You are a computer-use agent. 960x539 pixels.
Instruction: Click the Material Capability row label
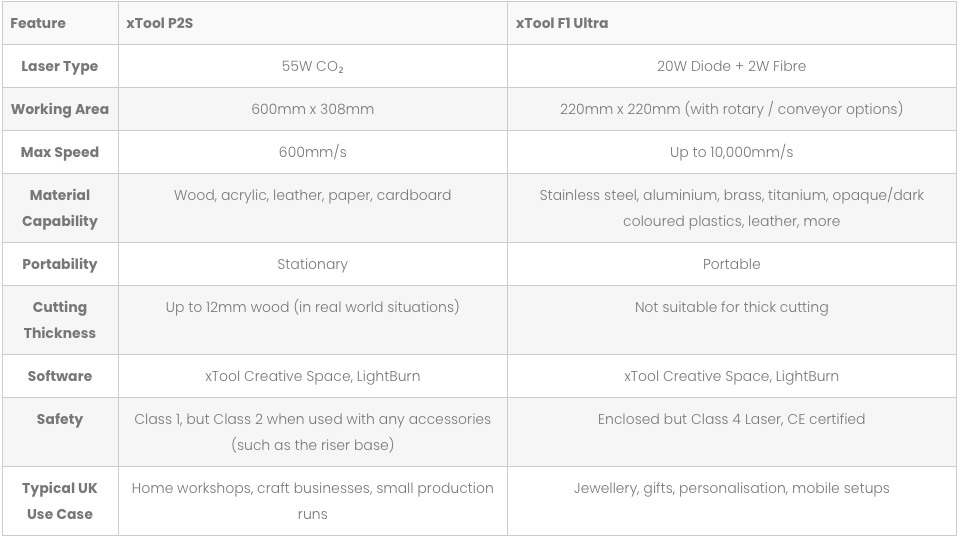click(x=60, y=208)
